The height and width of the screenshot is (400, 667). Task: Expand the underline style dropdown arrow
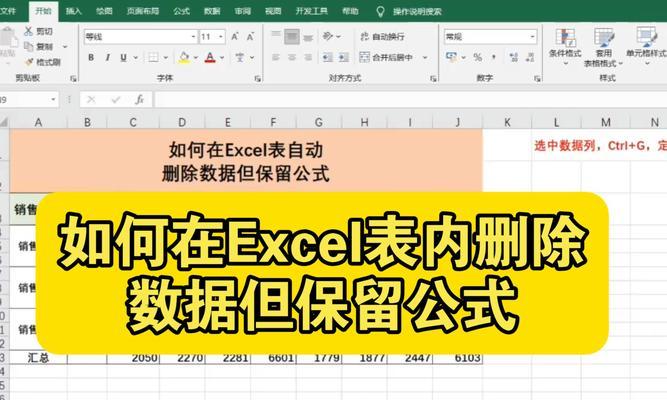(136, 57)
